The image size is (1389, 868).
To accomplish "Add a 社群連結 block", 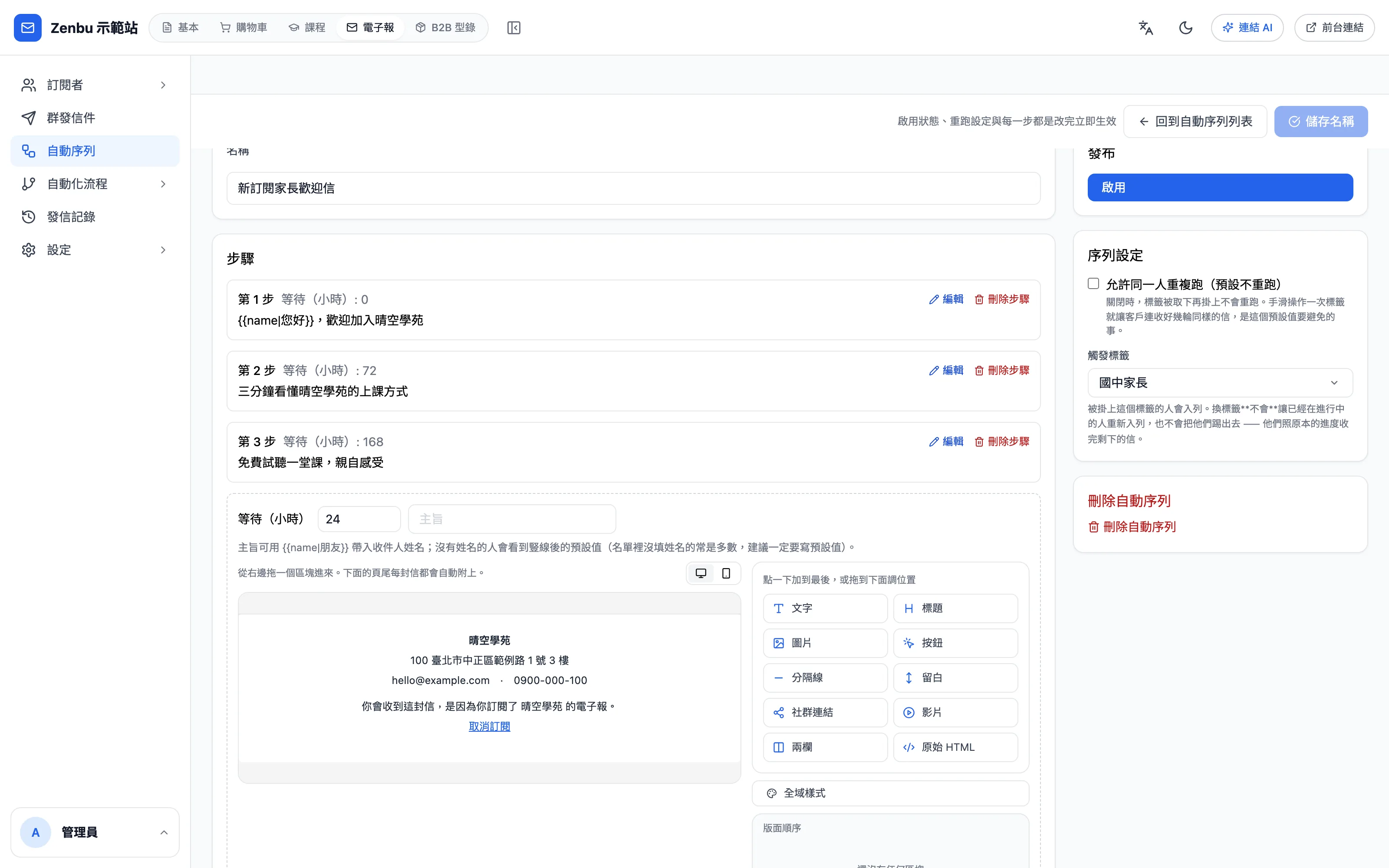I will point(825,713).
